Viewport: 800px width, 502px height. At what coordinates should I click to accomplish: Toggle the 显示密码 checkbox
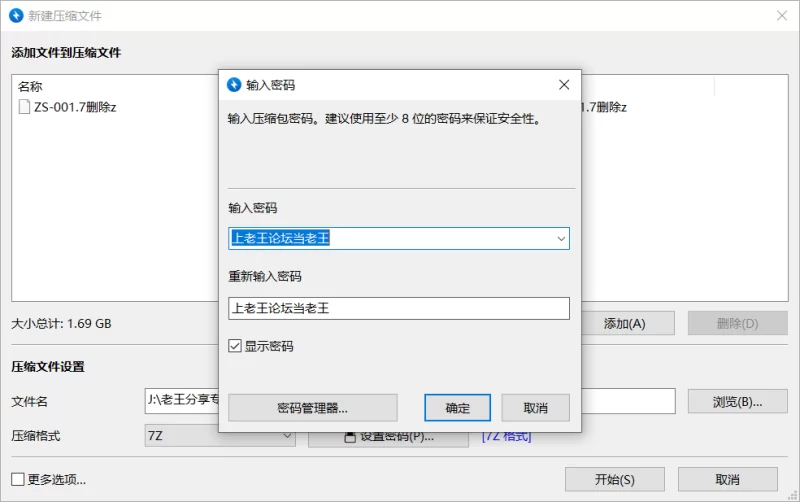[x=235, y=346]
